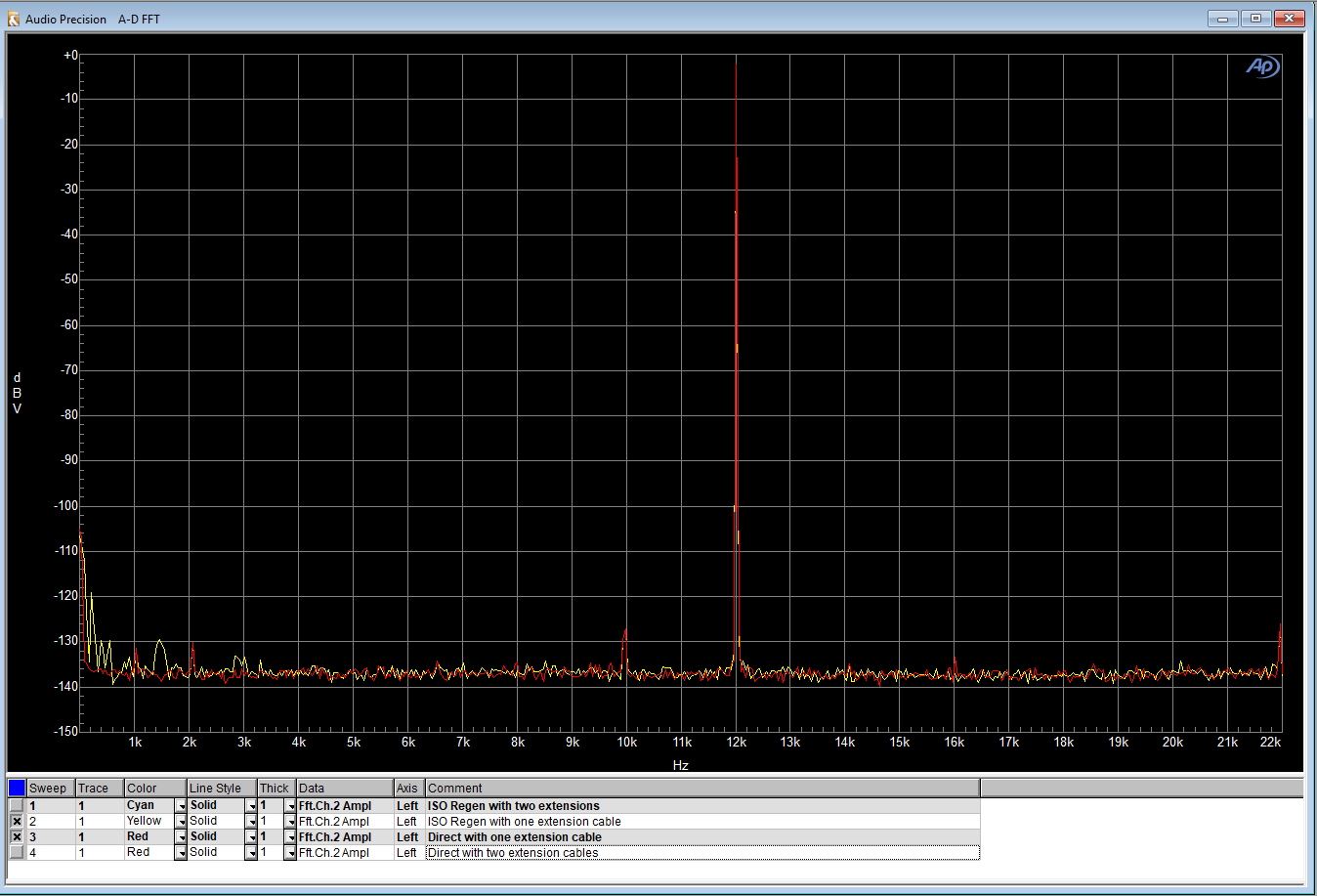Image resolution: width=1317 pixels, height=896 pixels.
Task: Enable sweep 4 trace checkbox
Action: (x=17, y=853)
